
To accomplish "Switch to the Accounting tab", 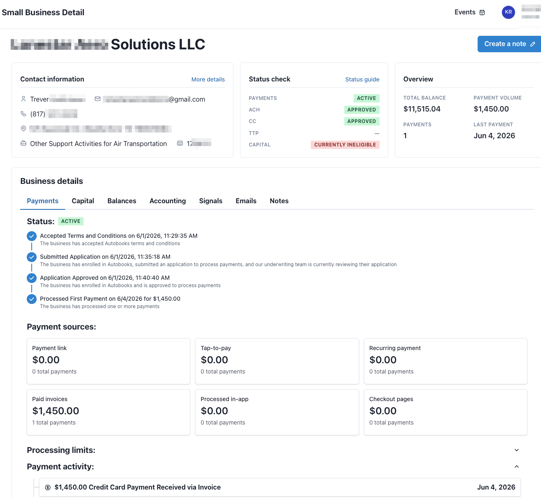I will coord(168,201).
